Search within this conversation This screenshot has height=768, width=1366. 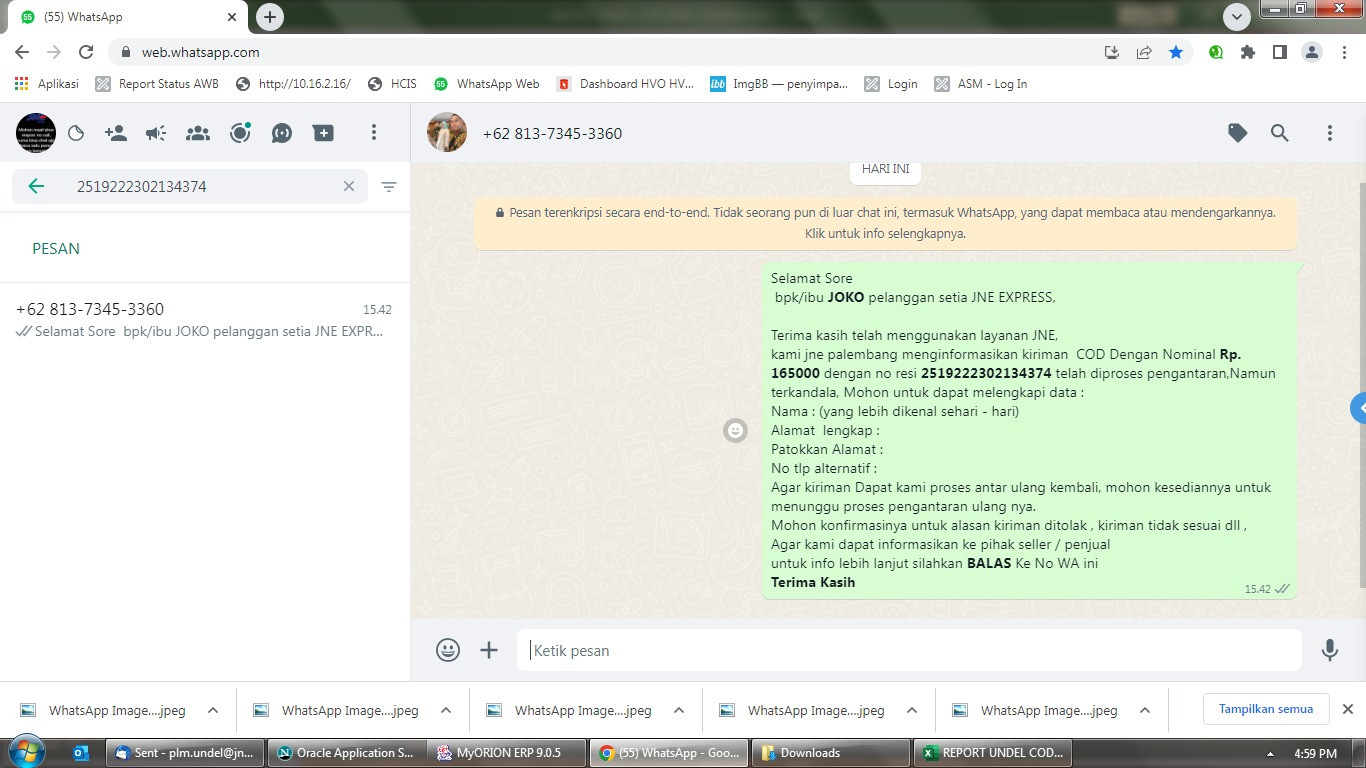(x=1280, y=133)
